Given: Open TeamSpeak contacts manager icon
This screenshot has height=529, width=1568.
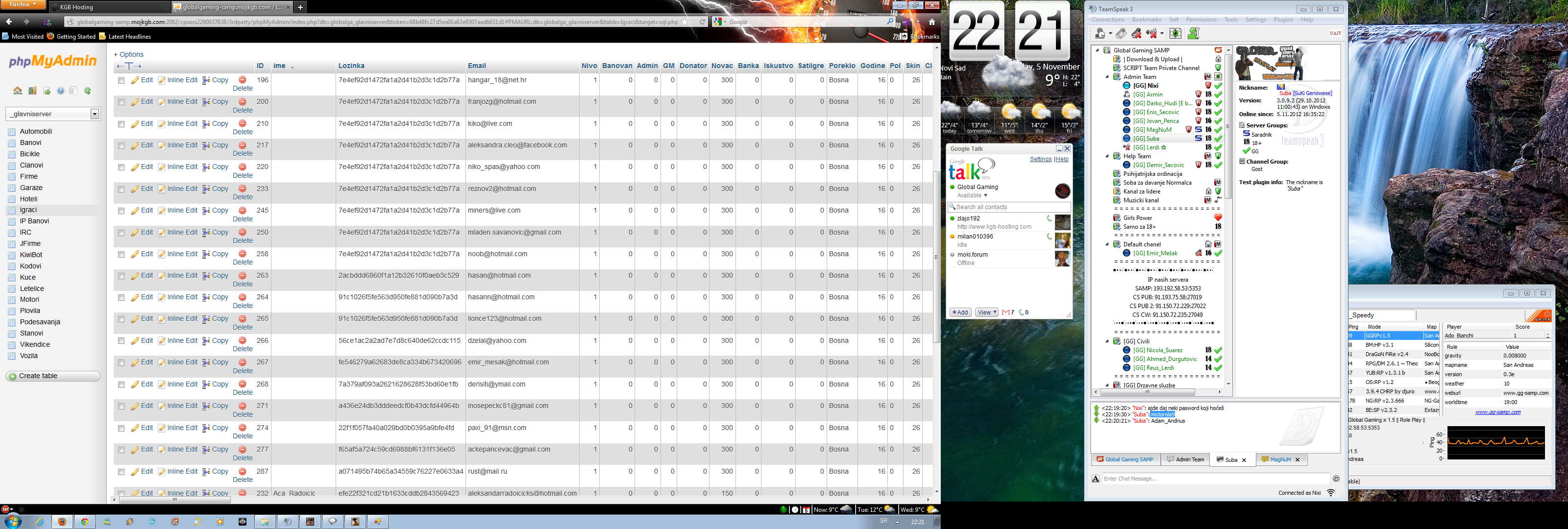Looking at the screenshot, I should [1193, 34].
